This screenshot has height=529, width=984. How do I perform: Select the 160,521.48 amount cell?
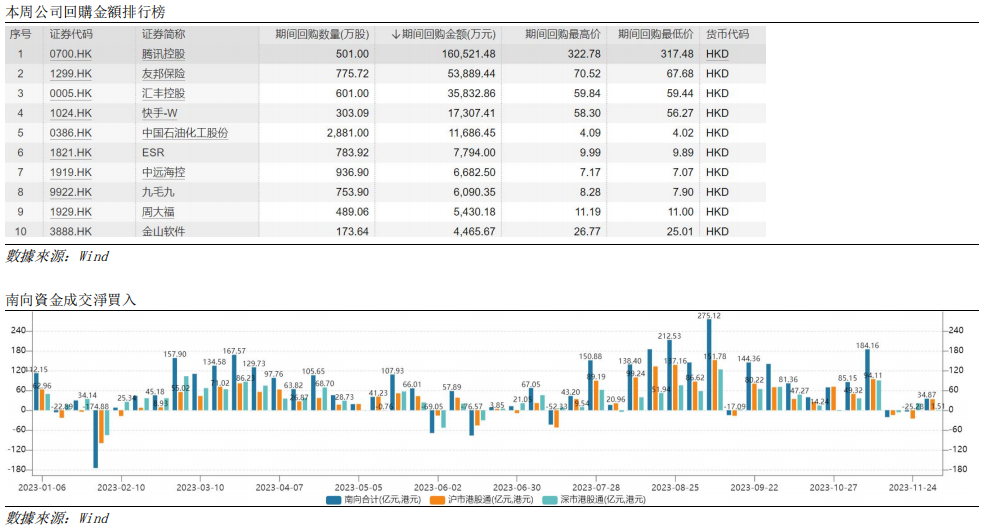pyautogui.click(x=468, y=54)
